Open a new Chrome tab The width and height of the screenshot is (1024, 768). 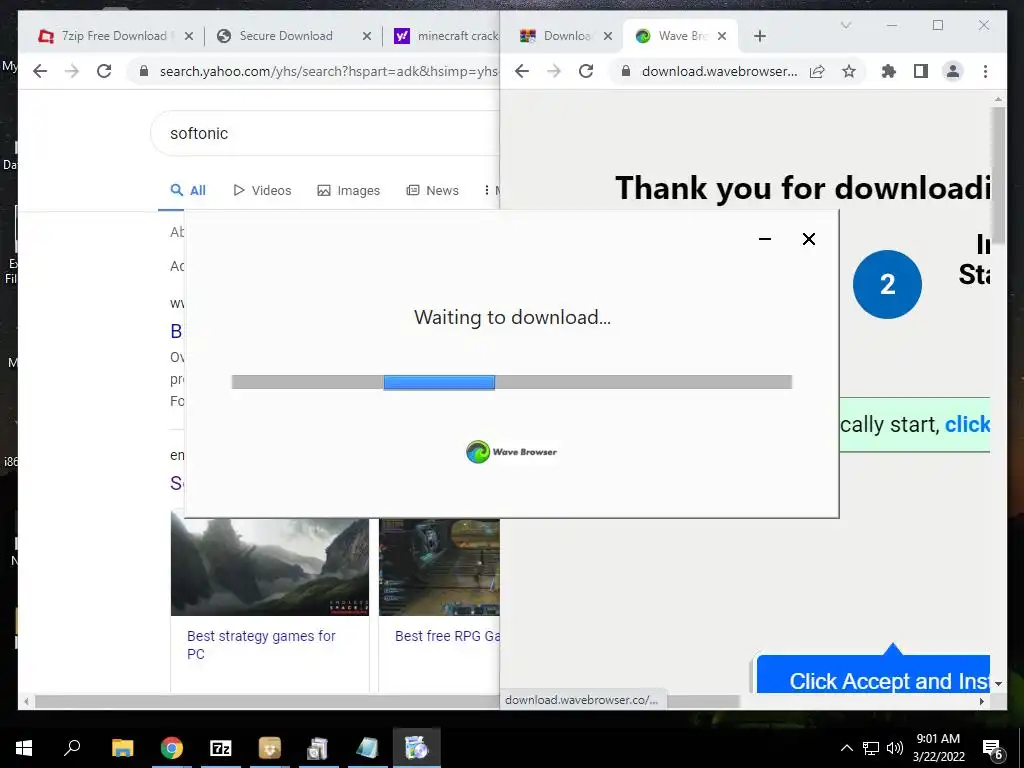(760, 36)
